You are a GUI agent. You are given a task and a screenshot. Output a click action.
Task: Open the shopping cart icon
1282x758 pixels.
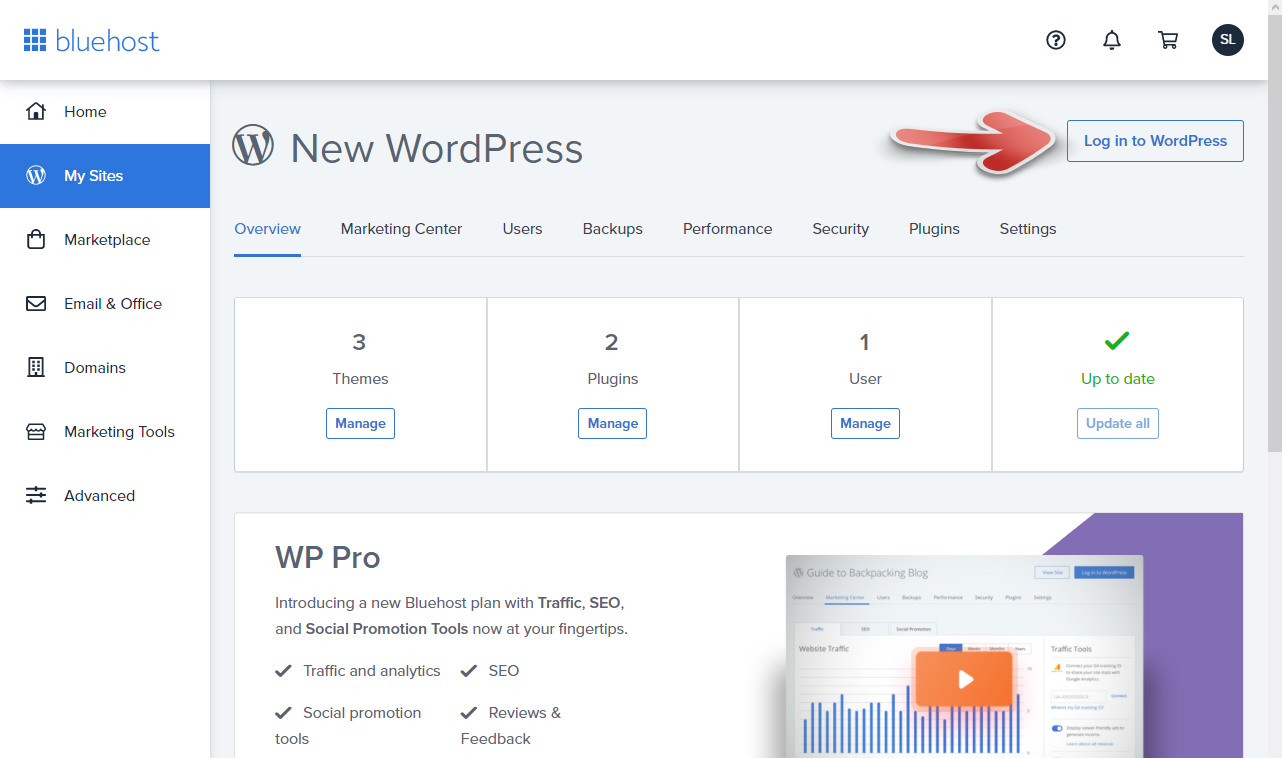pyautogui.click(x=1168, y=40)
